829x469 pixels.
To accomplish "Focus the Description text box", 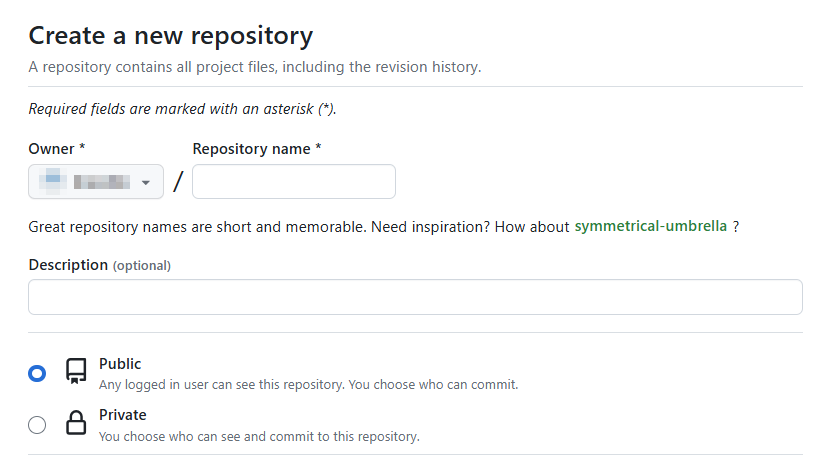I will [x=415, y=297].
